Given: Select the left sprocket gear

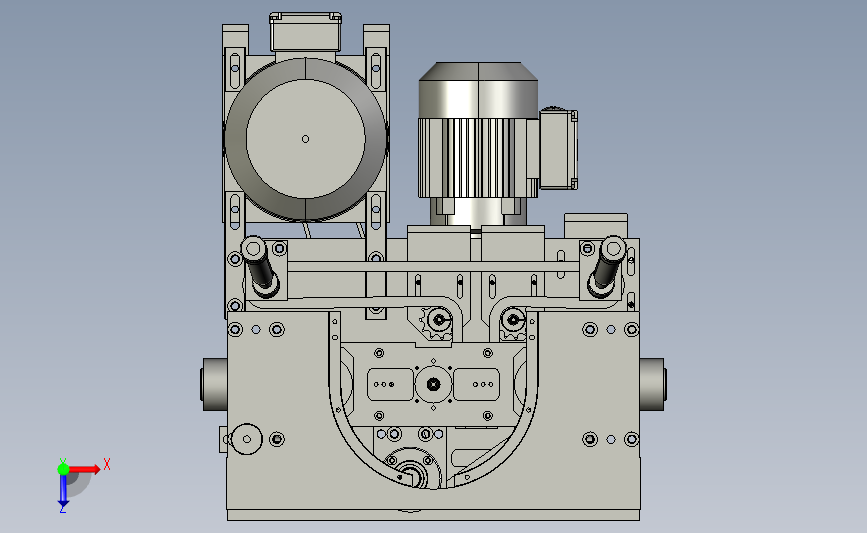Looking at the screenshot, I should pos(437,323).
